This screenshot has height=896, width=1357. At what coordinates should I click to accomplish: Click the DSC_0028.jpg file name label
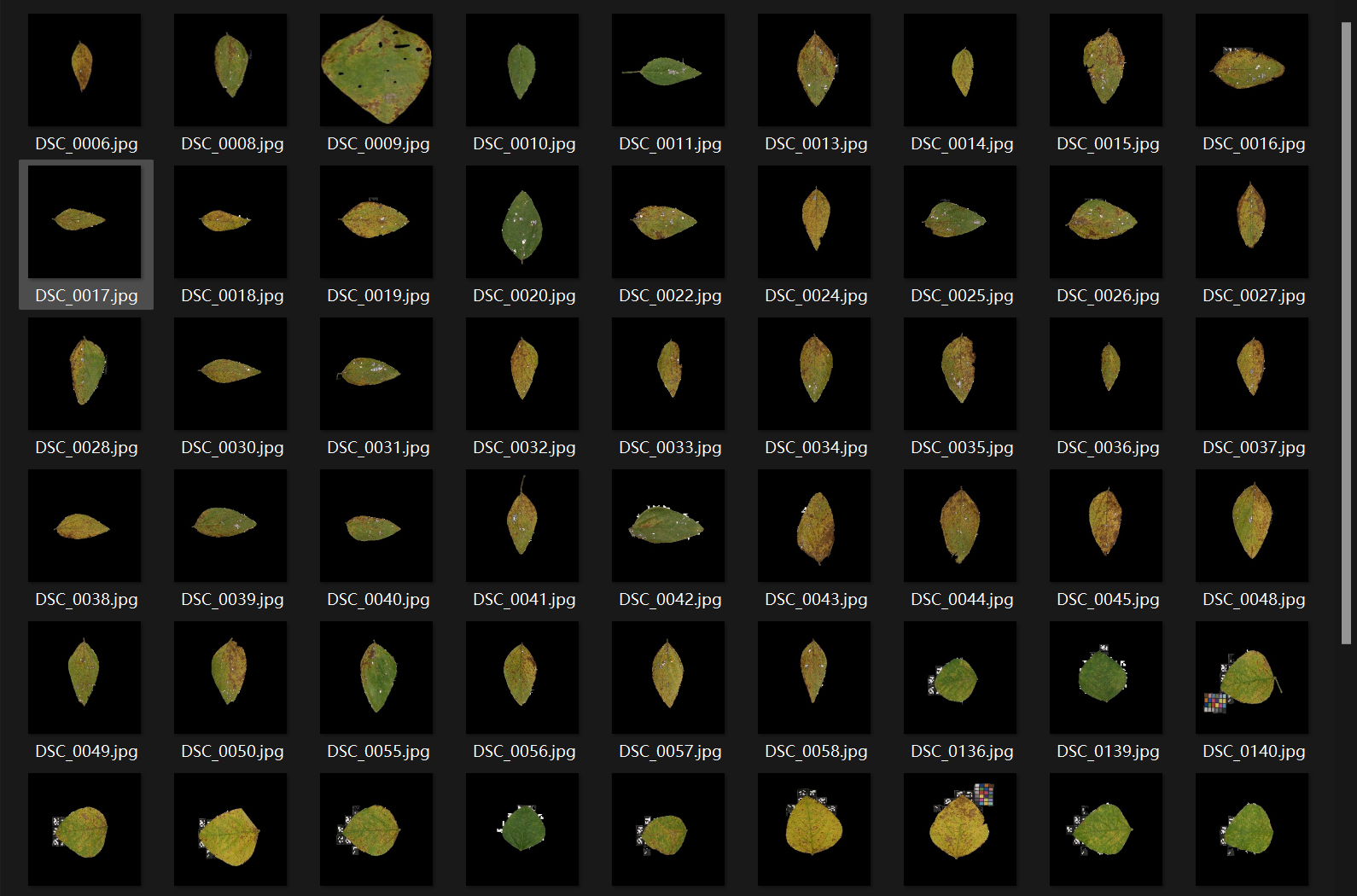86,448
